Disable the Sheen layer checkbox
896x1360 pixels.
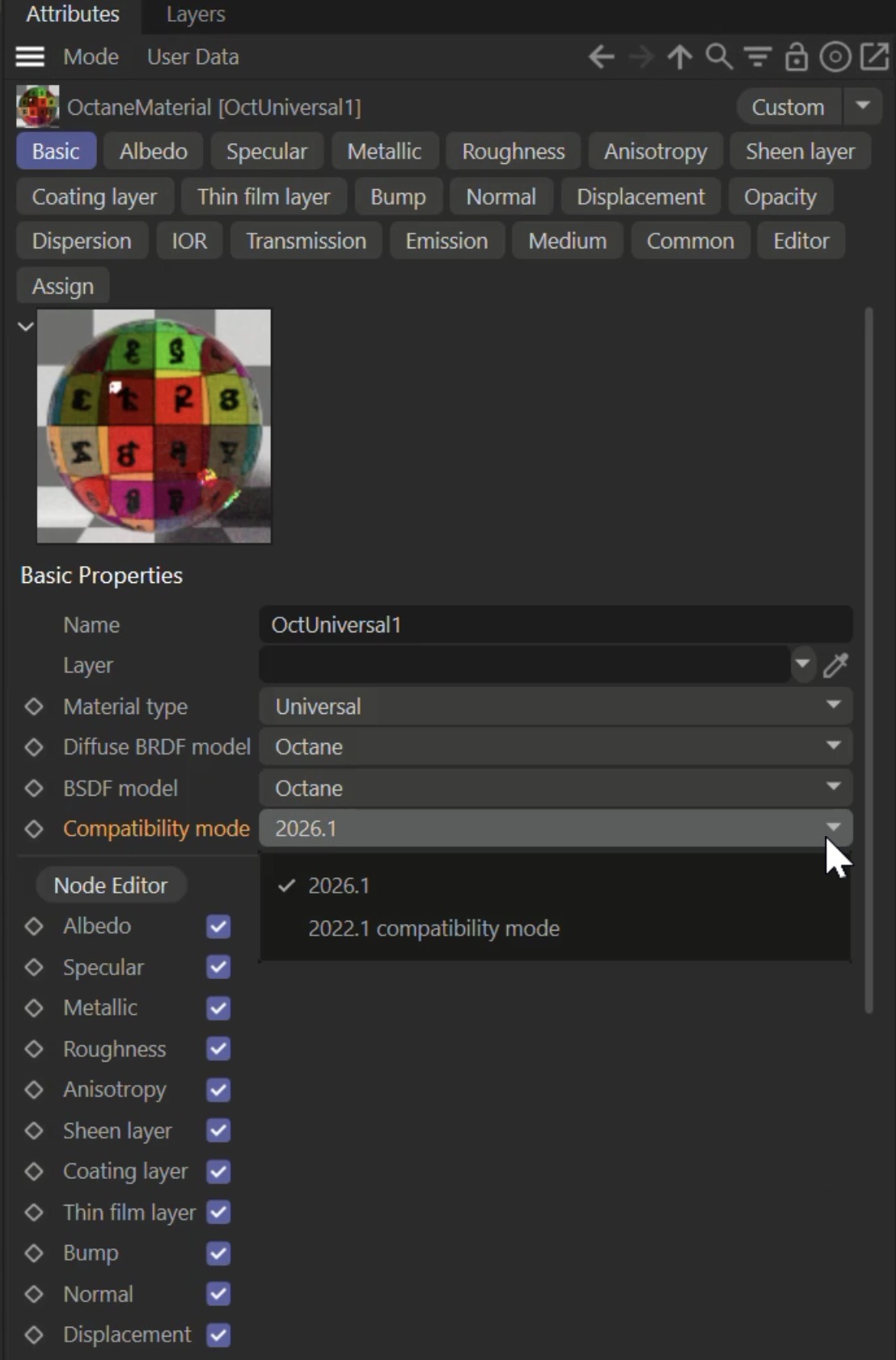click(x=218, y=1130)
